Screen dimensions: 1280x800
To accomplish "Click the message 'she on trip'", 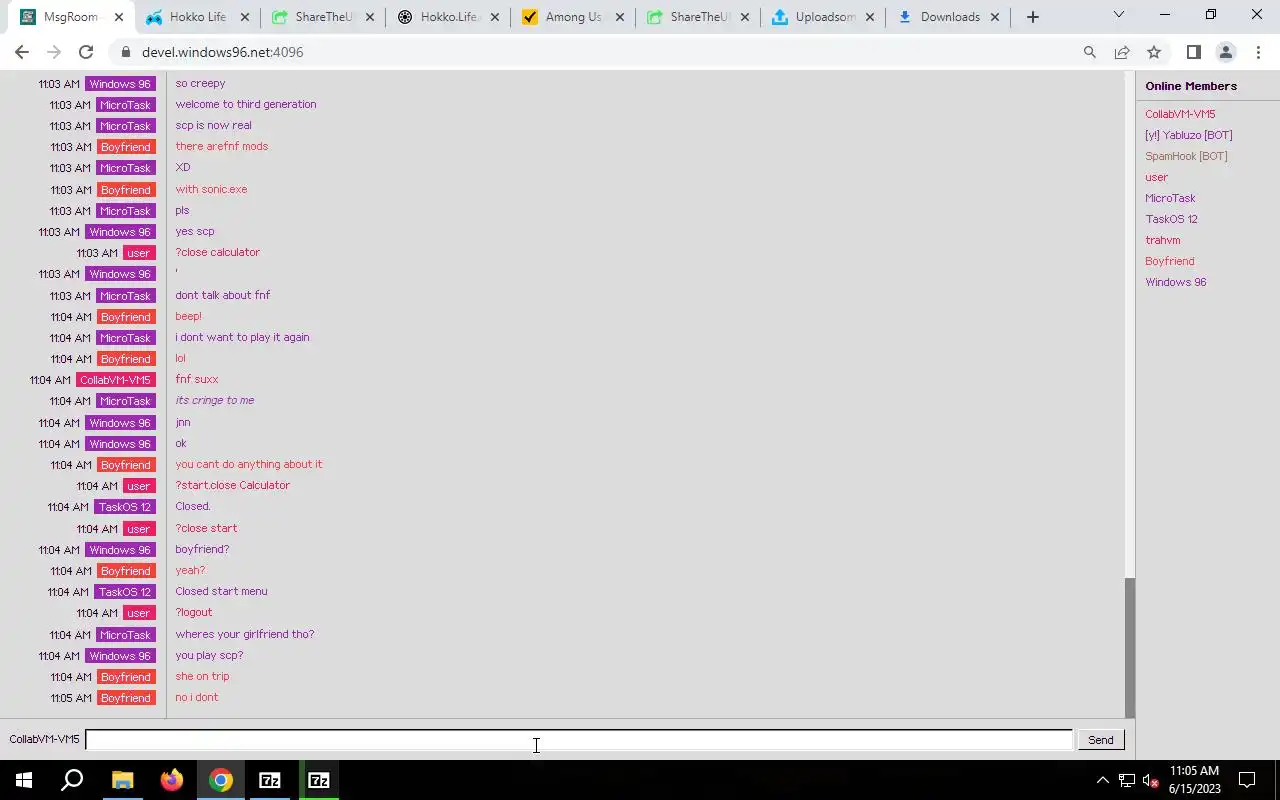I will [x=202, y=676].
